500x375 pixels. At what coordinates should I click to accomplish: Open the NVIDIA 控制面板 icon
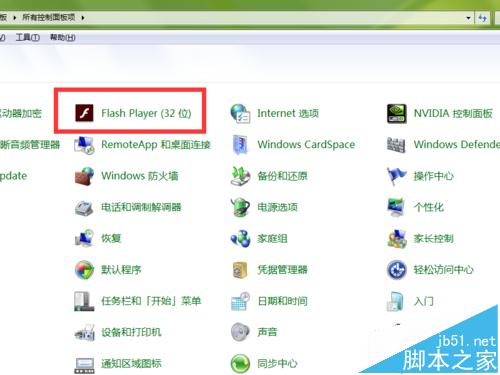(x=397, y=113)
